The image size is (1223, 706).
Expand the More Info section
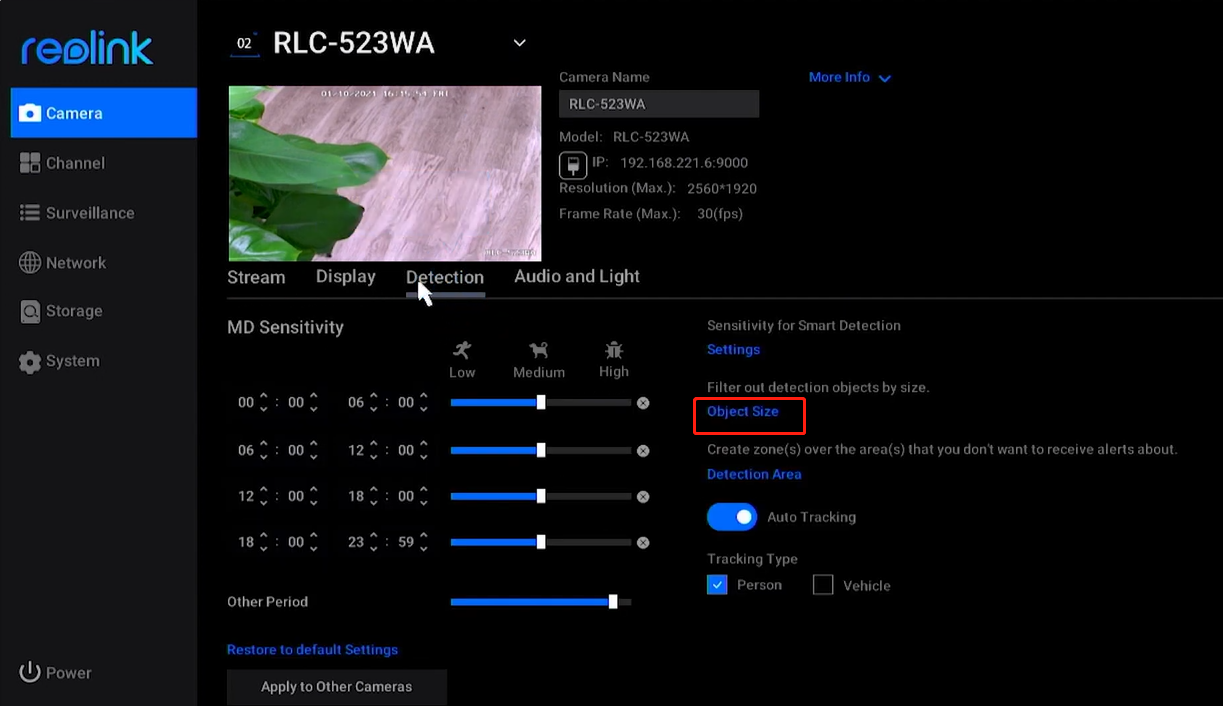pos(849,77)
